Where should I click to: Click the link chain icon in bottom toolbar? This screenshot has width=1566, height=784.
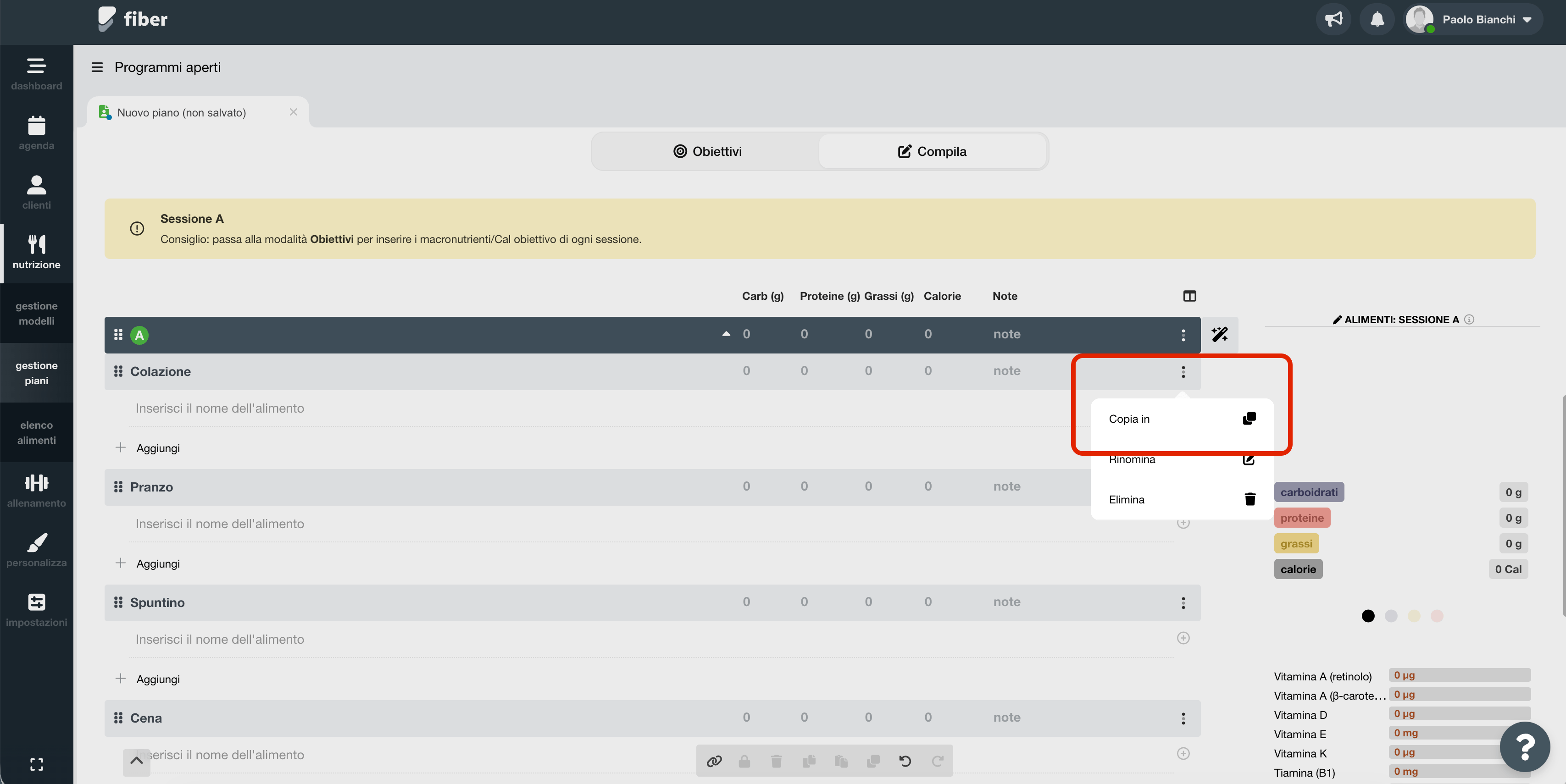point(714,761)
